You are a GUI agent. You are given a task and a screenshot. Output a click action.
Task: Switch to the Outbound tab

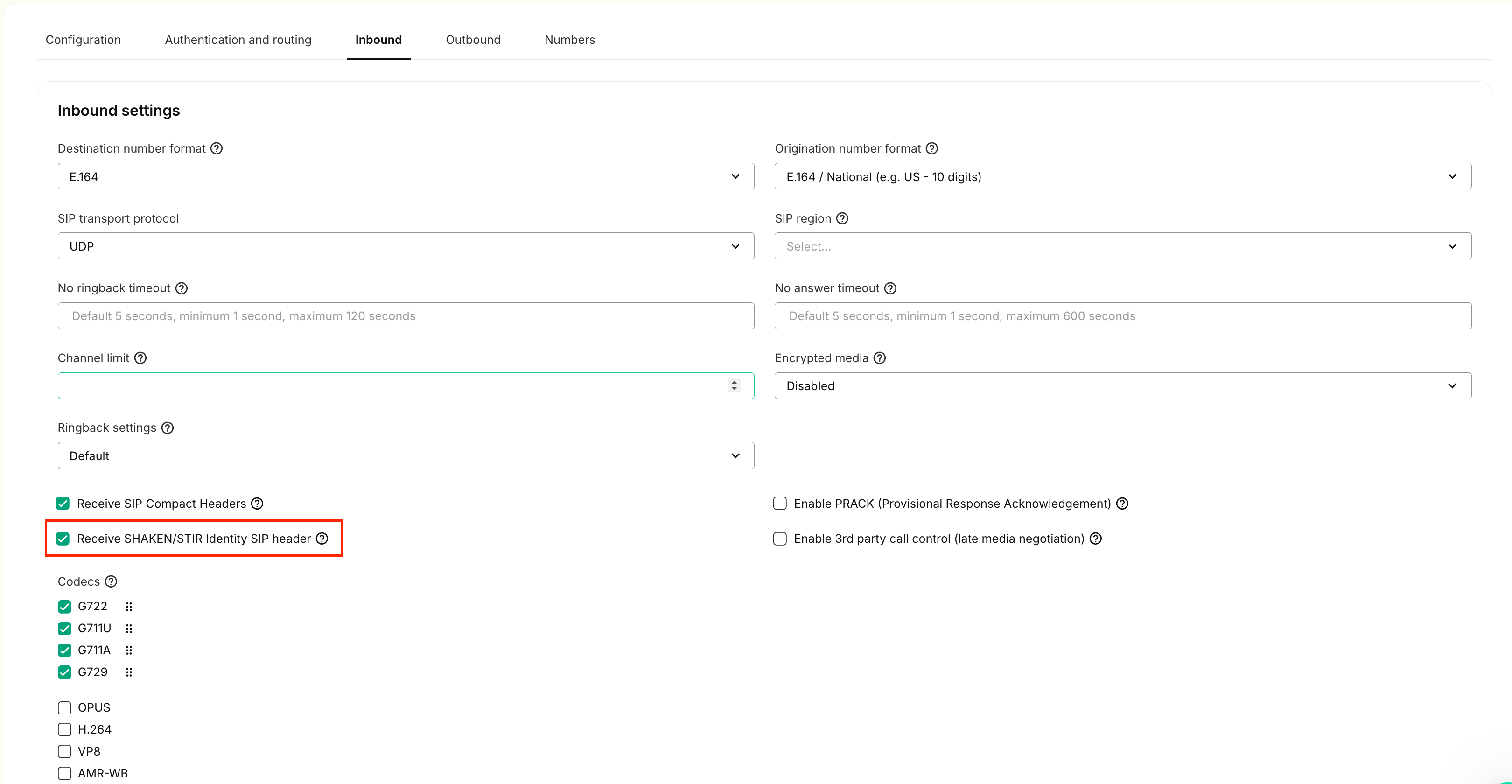pyautogui.click(x=472, y=39)
